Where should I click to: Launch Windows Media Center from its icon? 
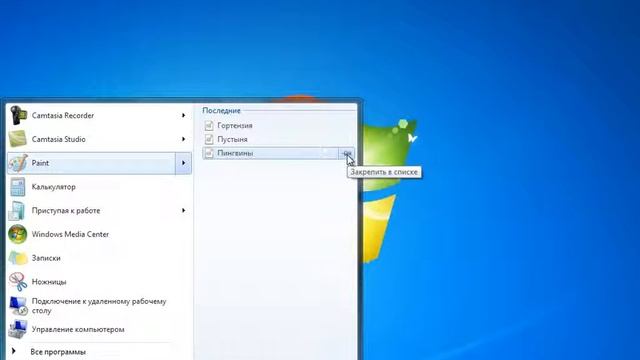pyautogui.click(x=18, y=234)
